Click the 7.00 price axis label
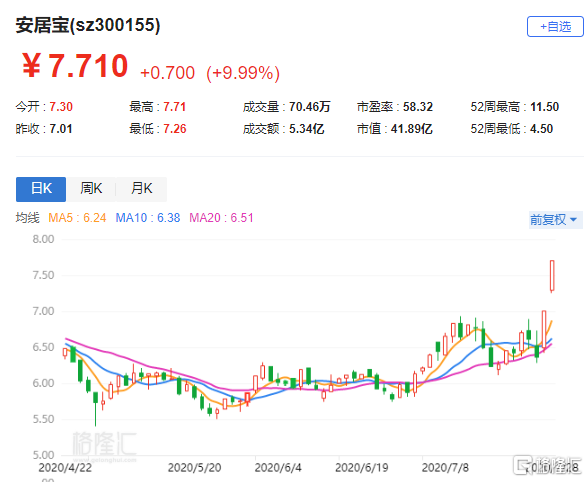 coord(43,311)
